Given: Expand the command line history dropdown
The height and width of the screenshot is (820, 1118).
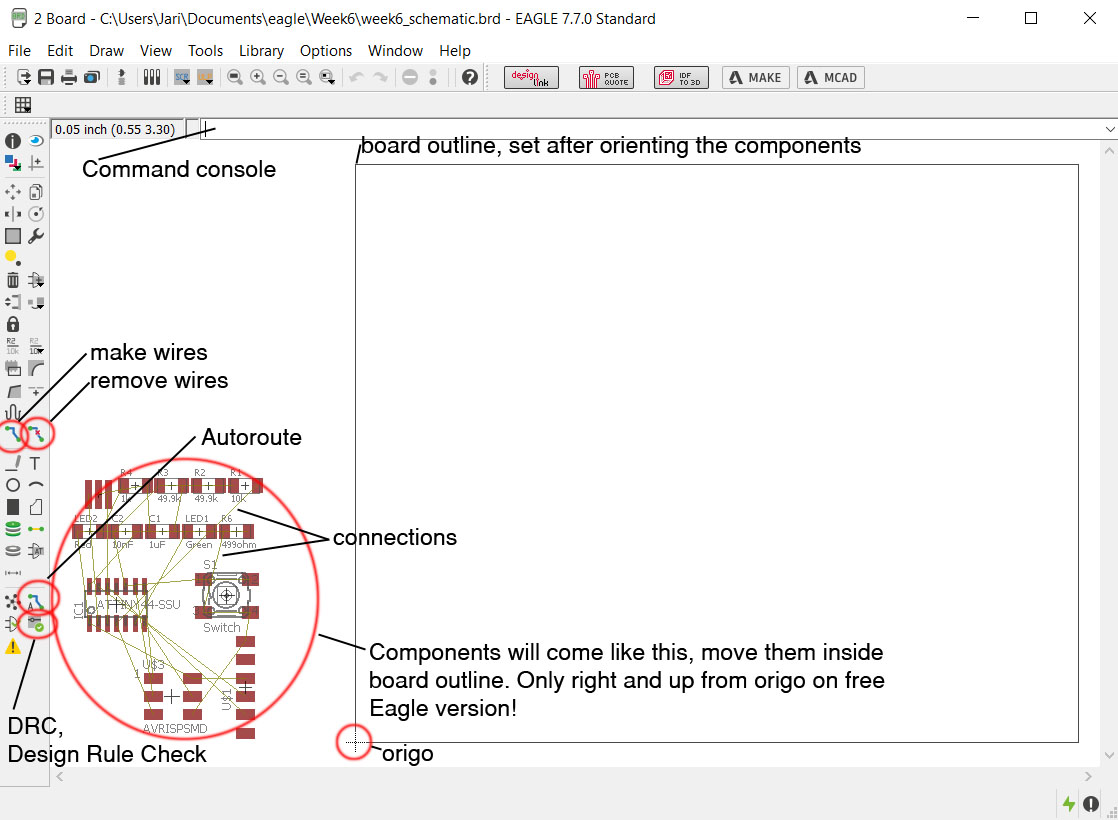Looking at the screenshot, I should (1109, 129).
